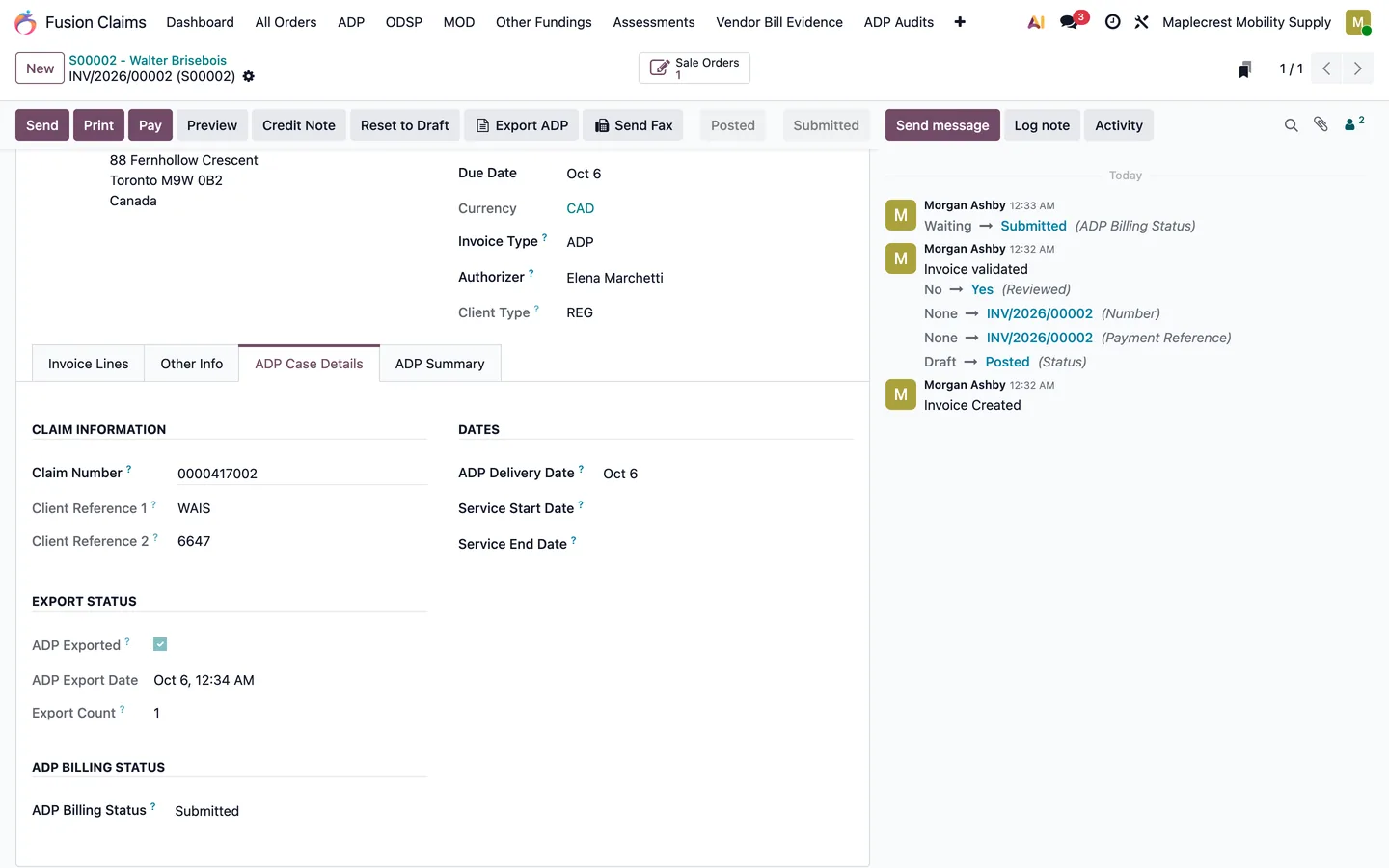Click the Claim Number field value
Viewport: 1389px width, 868px height.
click(x=302, y=474)
